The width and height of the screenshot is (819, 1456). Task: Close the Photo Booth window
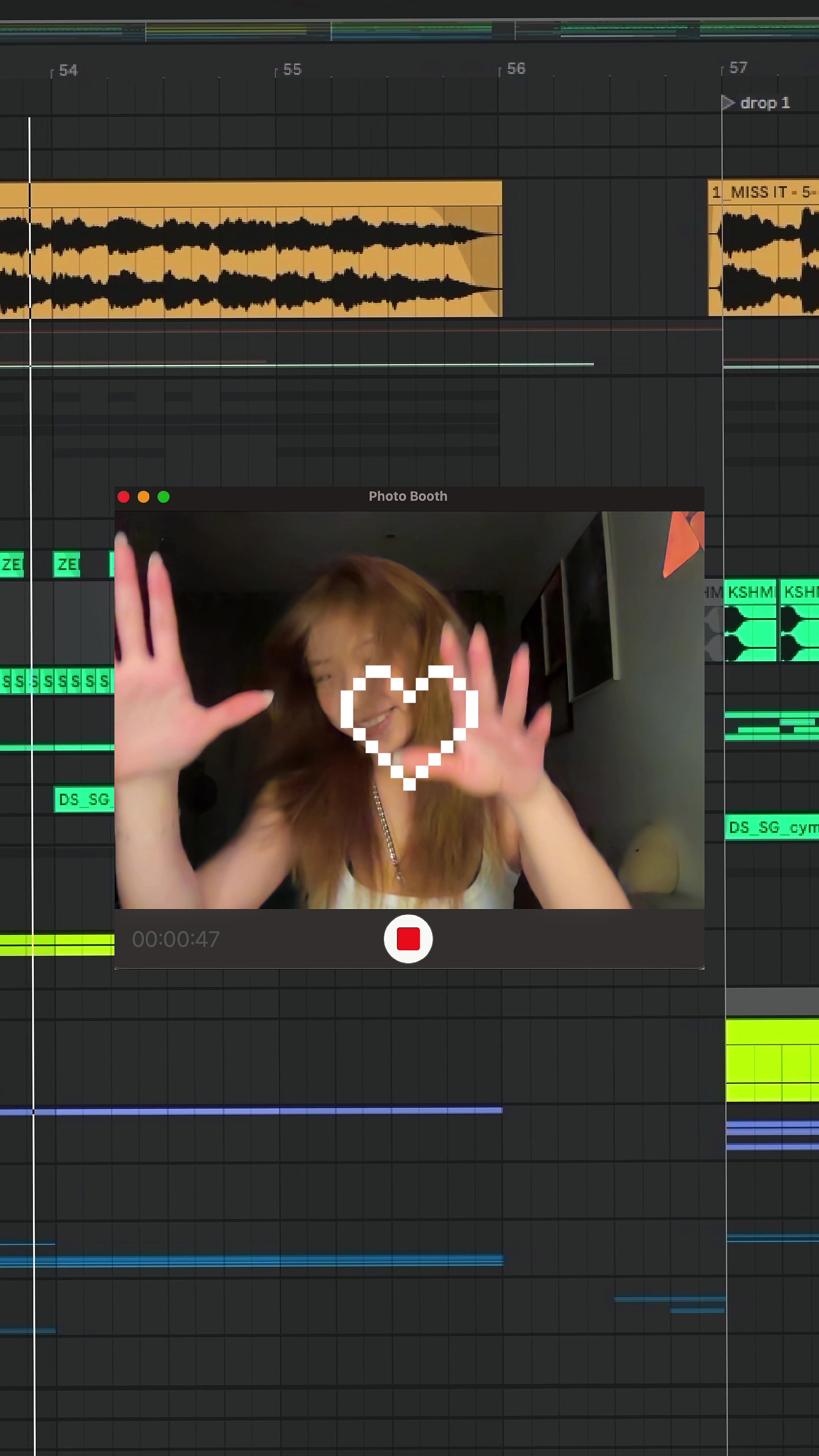coord(124,497)
